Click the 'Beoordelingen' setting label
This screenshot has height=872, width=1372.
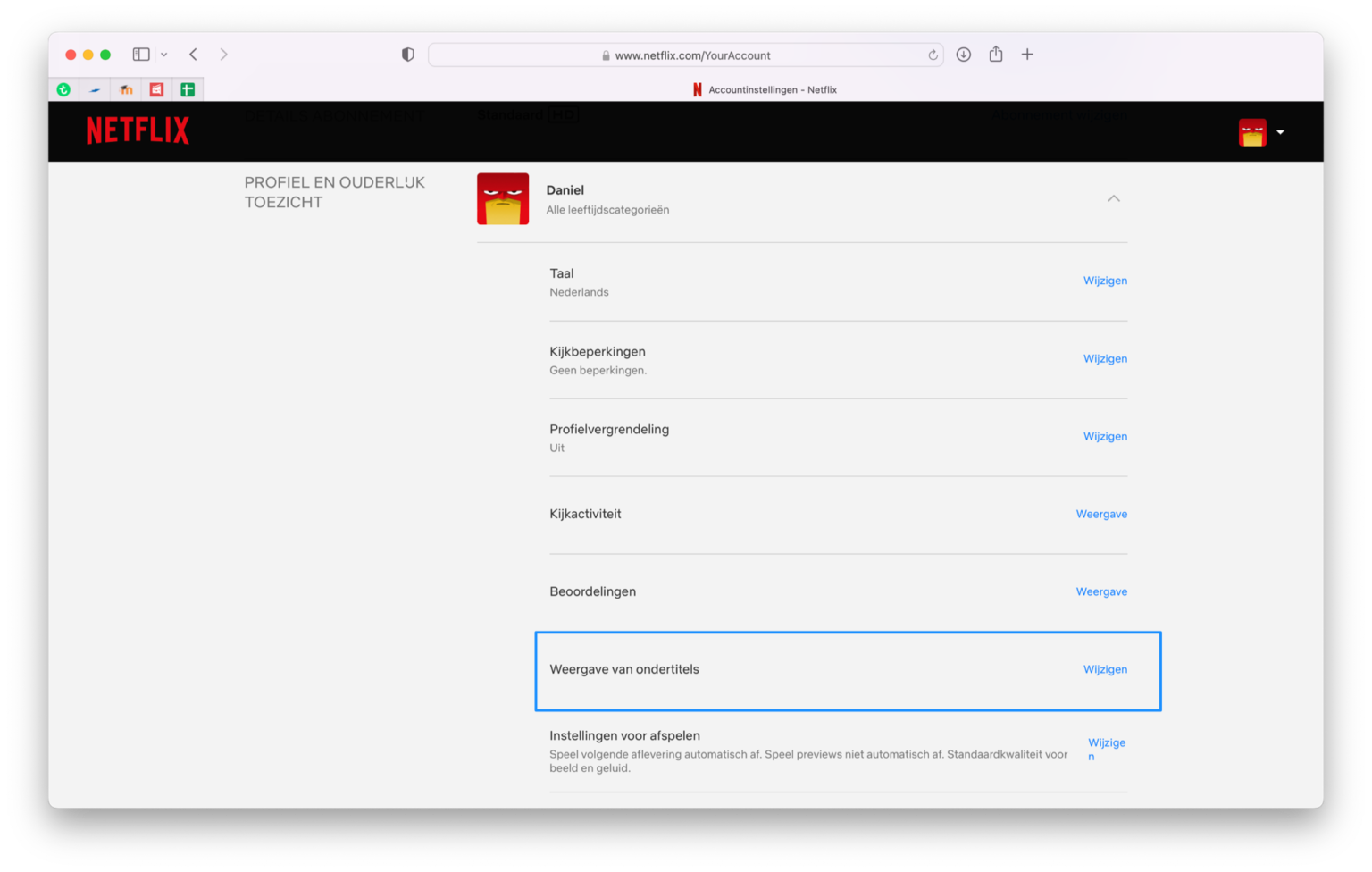(x=593, y=591)
